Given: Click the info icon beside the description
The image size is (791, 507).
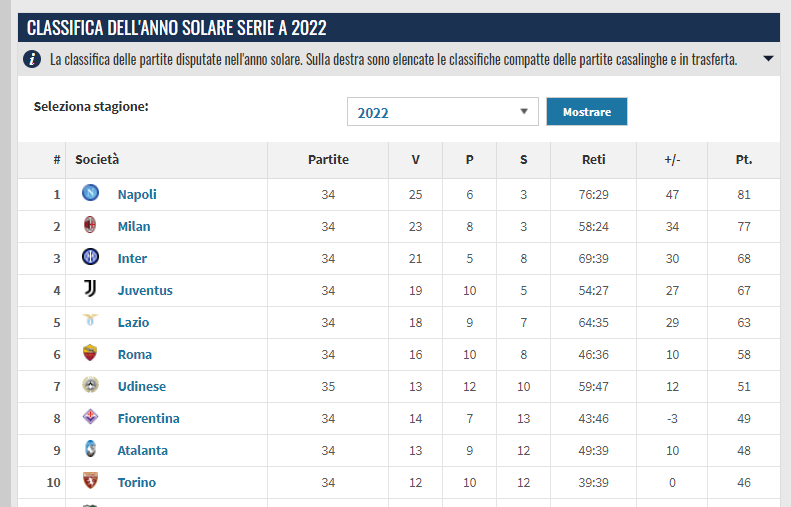Looking at the screenshot, I should [32, 60].
